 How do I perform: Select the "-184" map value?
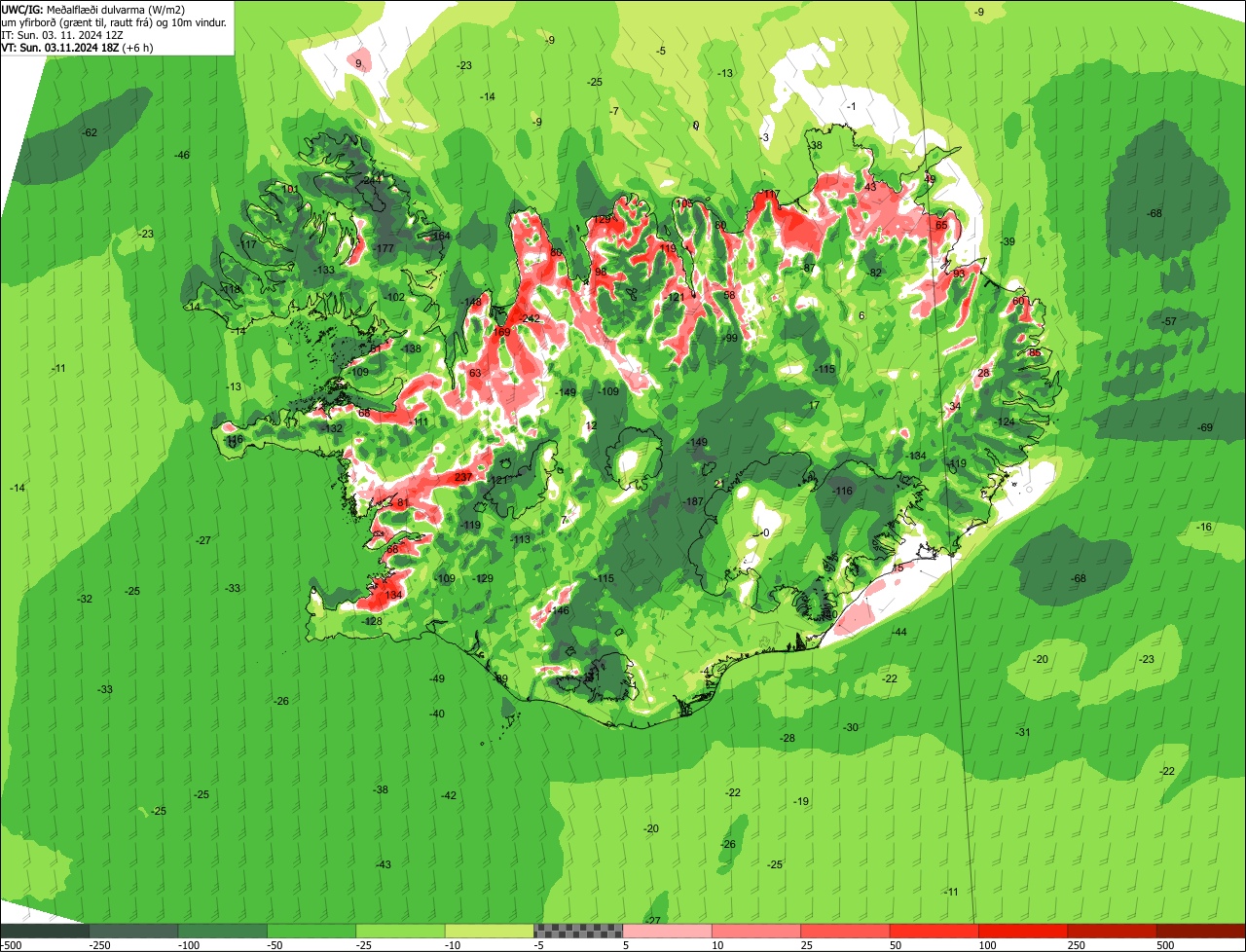click(x=916, y=457)
